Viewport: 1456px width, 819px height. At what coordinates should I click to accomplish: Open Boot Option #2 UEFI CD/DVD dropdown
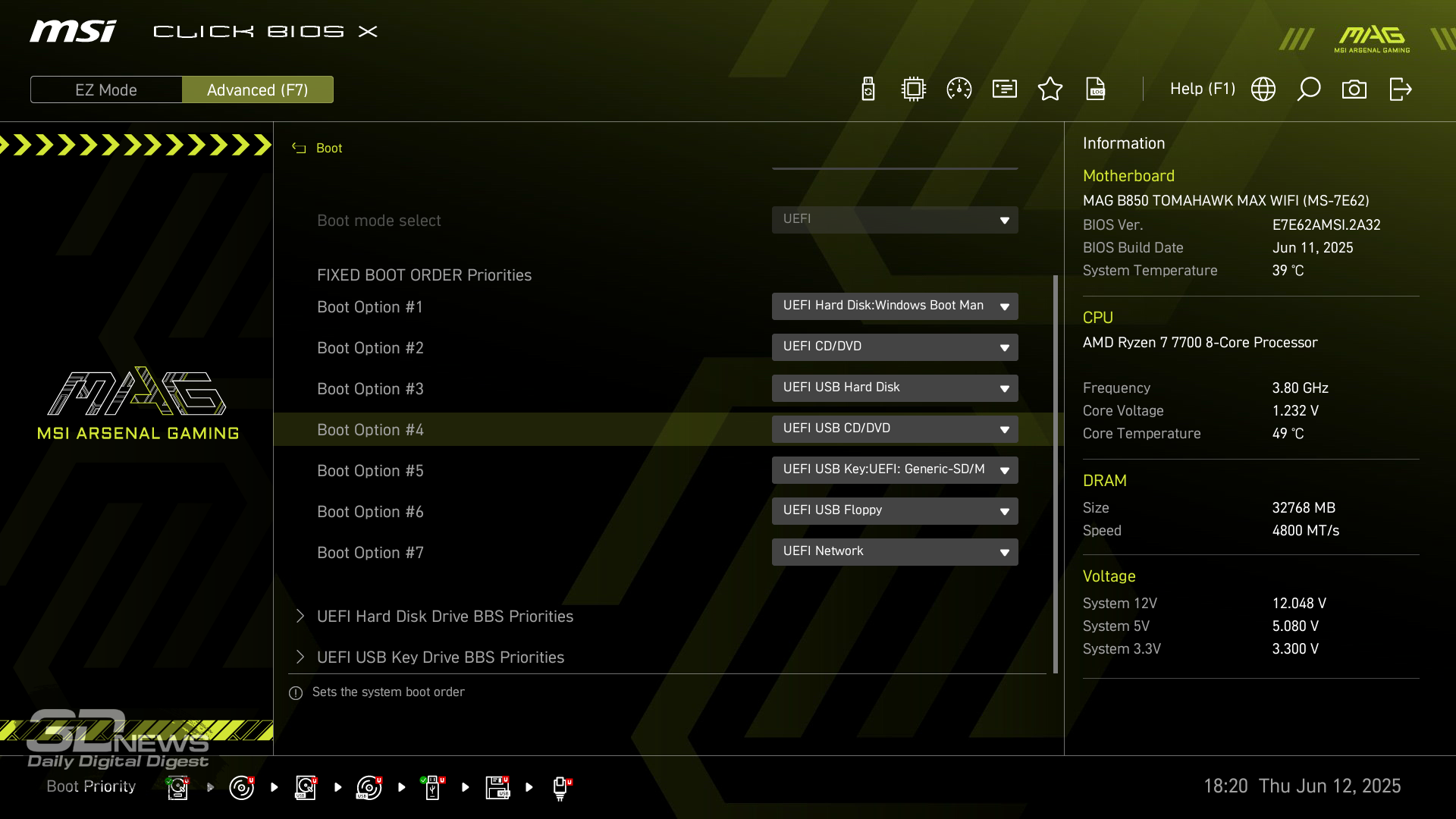pyautogui.click(x=895, y=347)
